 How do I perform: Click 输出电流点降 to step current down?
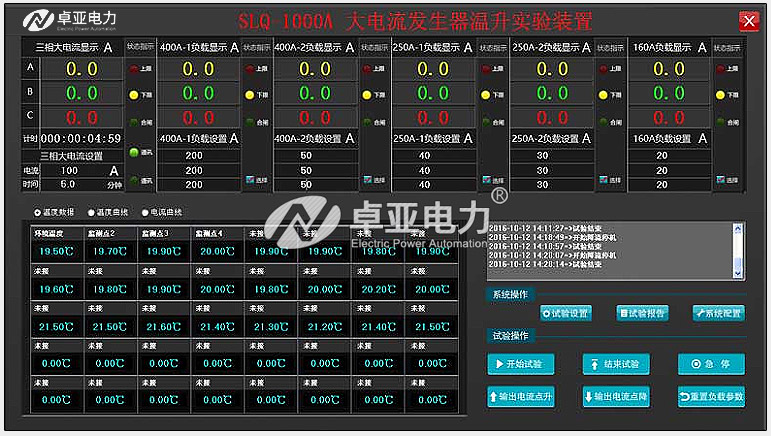pyautogui.click(x=616, y=397)
